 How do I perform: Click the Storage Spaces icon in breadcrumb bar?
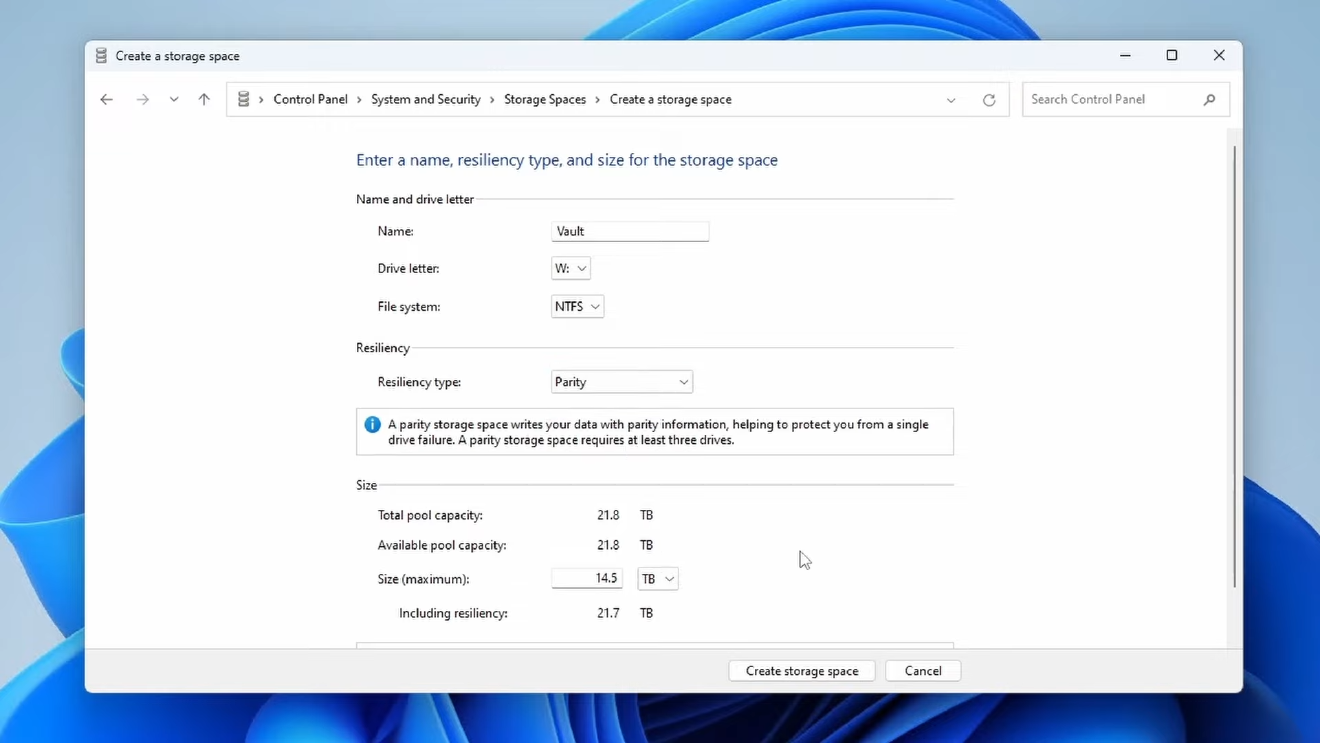(x=243, y=99)
